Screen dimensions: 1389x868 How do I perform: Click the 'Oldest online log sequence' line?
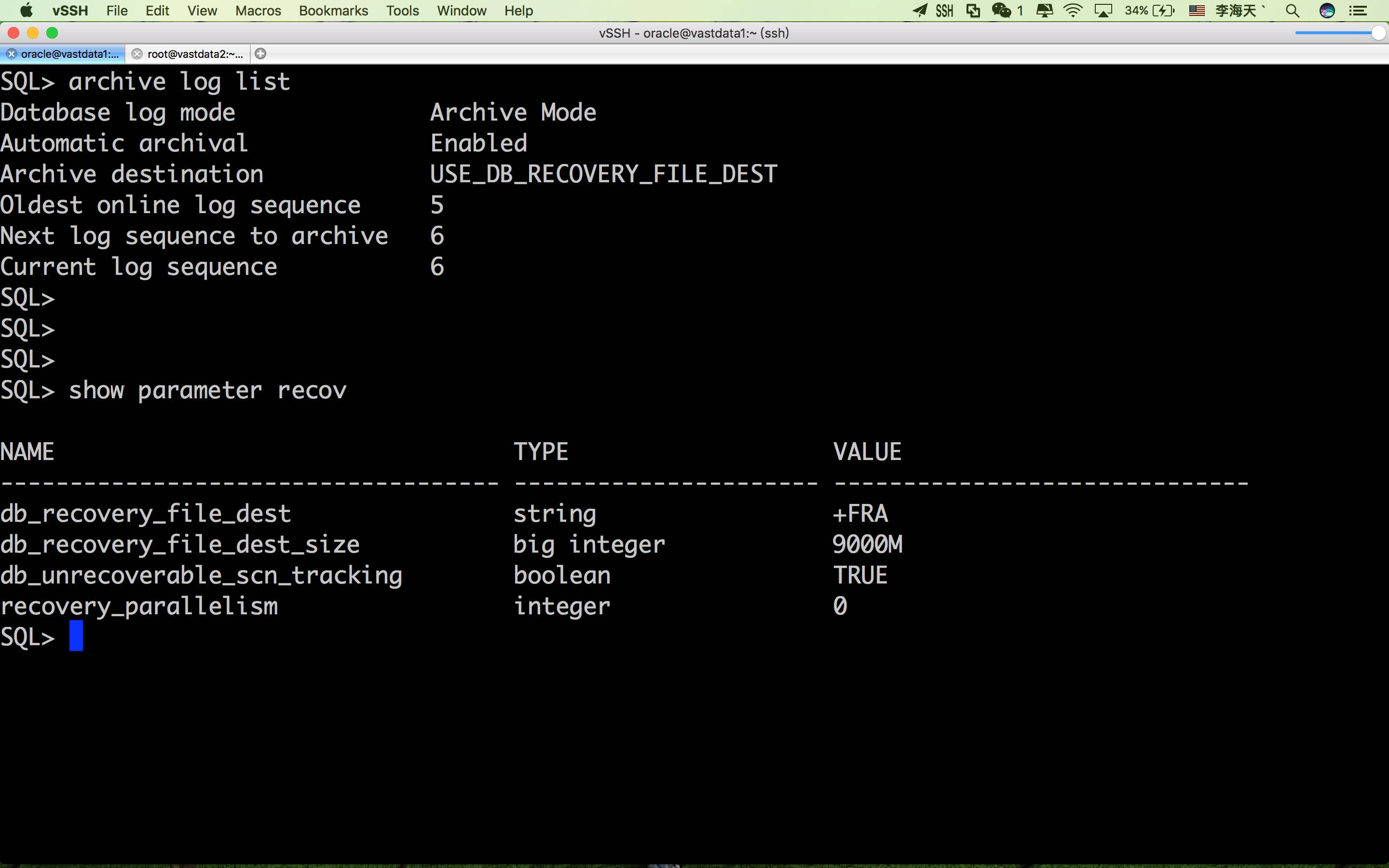(x=222, y=205)
